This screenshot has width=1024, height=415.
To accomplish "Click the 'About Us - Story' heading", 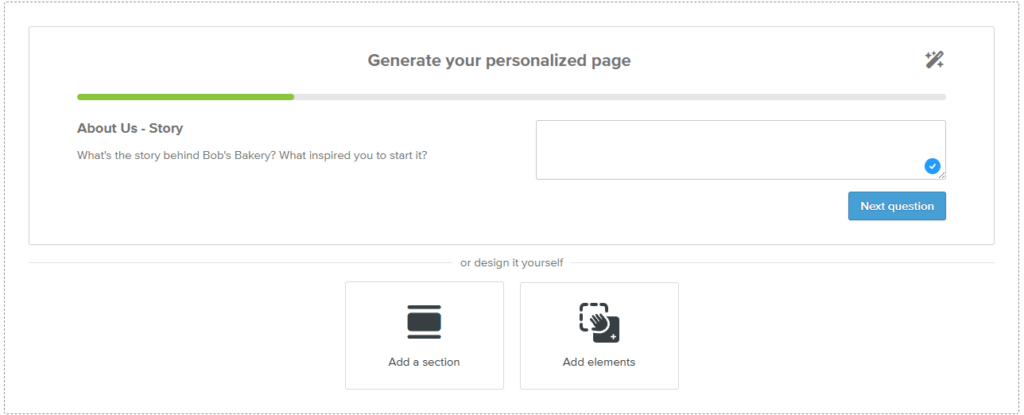I will point(130,129).
